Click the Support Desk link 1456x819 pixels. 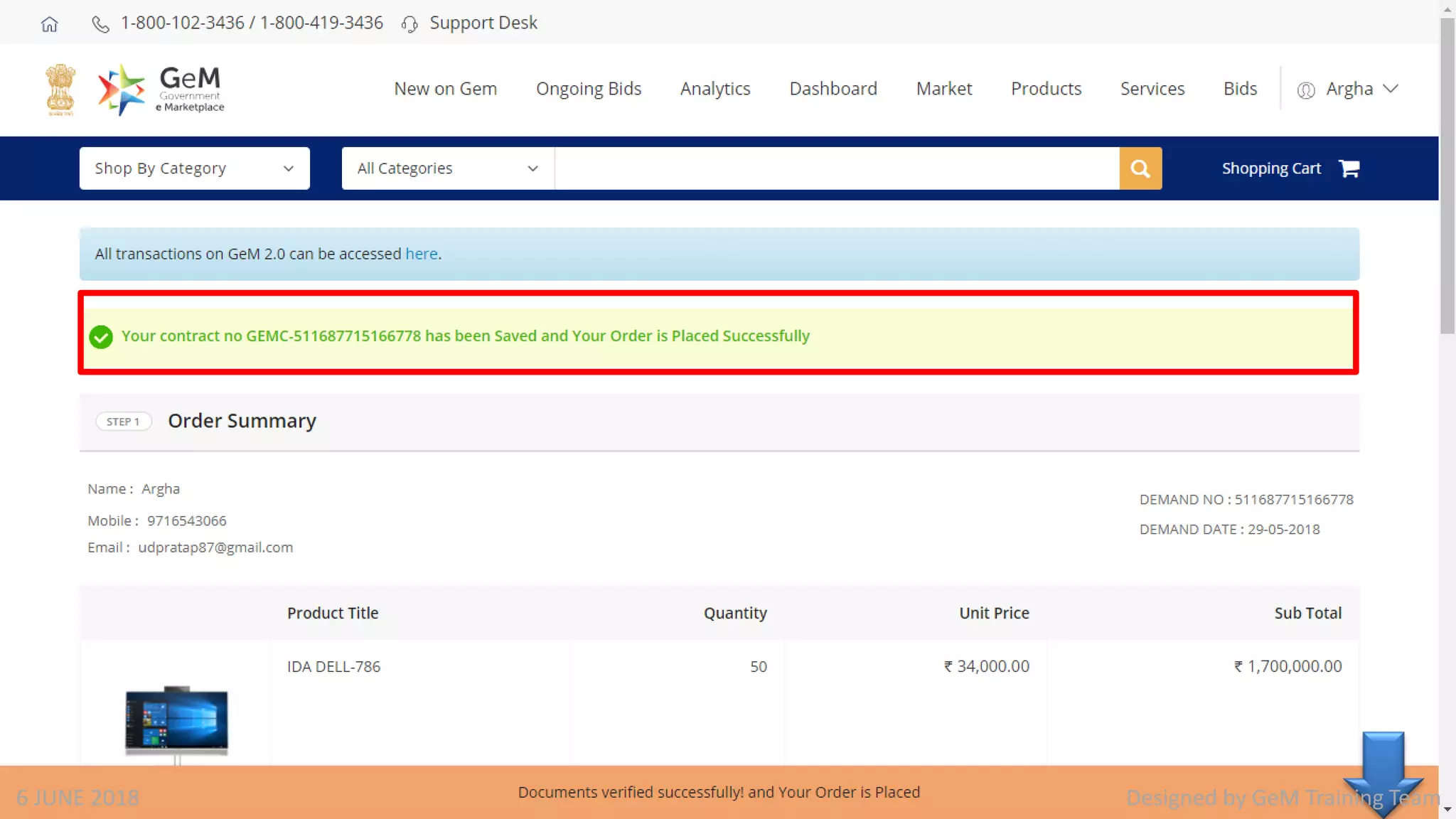483,23
